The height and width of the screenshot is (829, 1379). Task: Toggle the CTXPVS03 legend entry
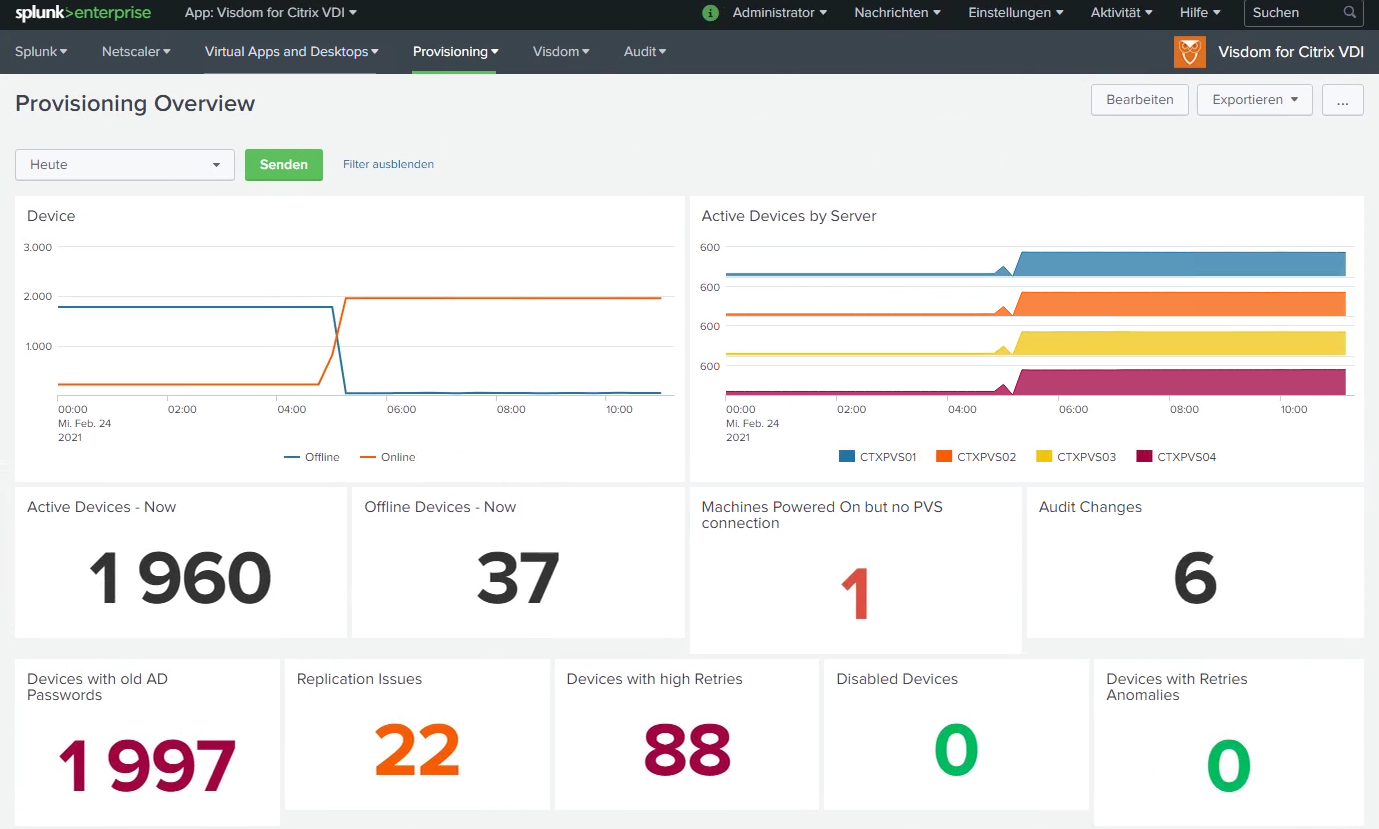click(x=1076, y=457)
